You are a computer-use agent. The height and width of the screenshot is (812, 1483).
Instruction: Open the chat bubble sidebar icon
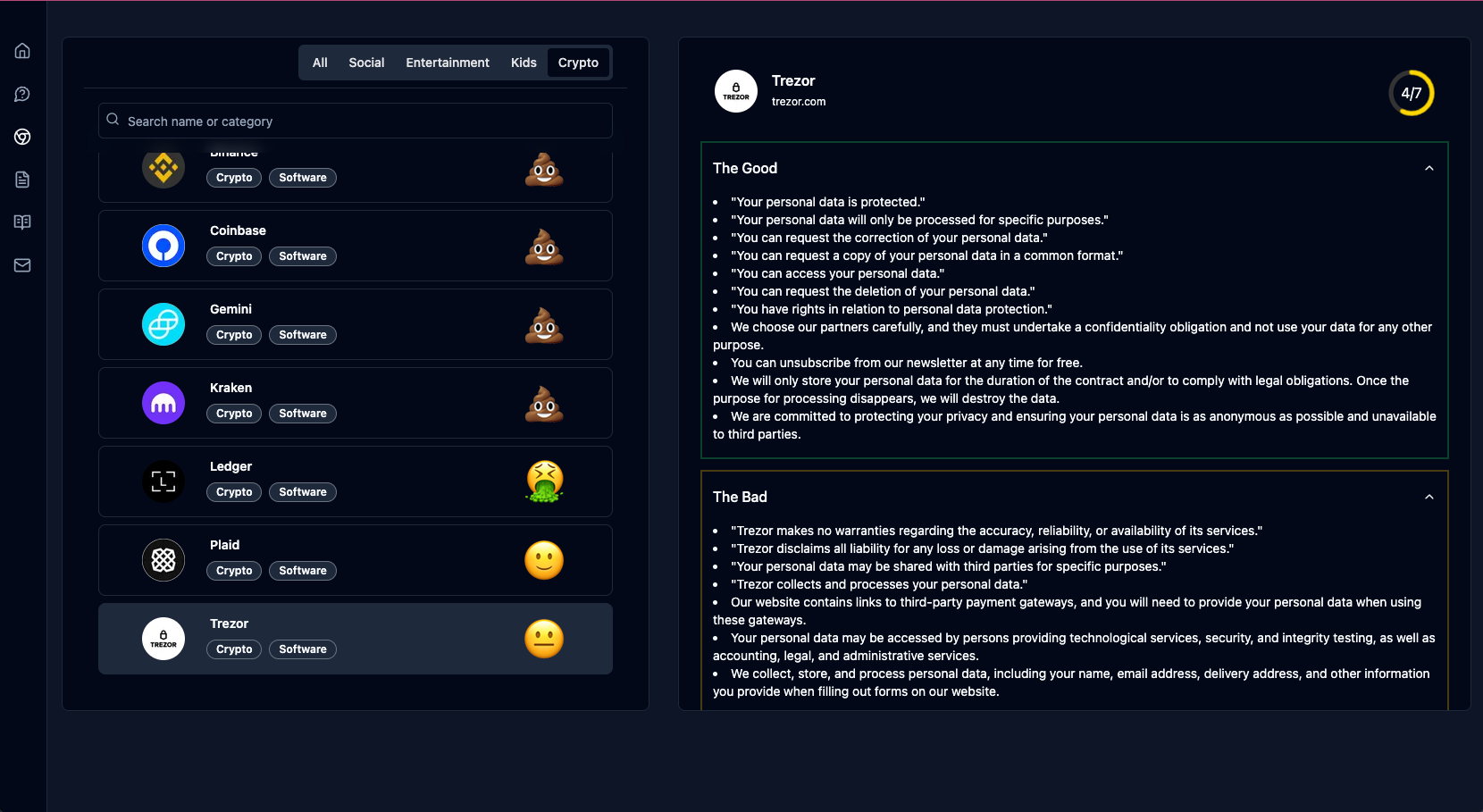coord(22,94)
